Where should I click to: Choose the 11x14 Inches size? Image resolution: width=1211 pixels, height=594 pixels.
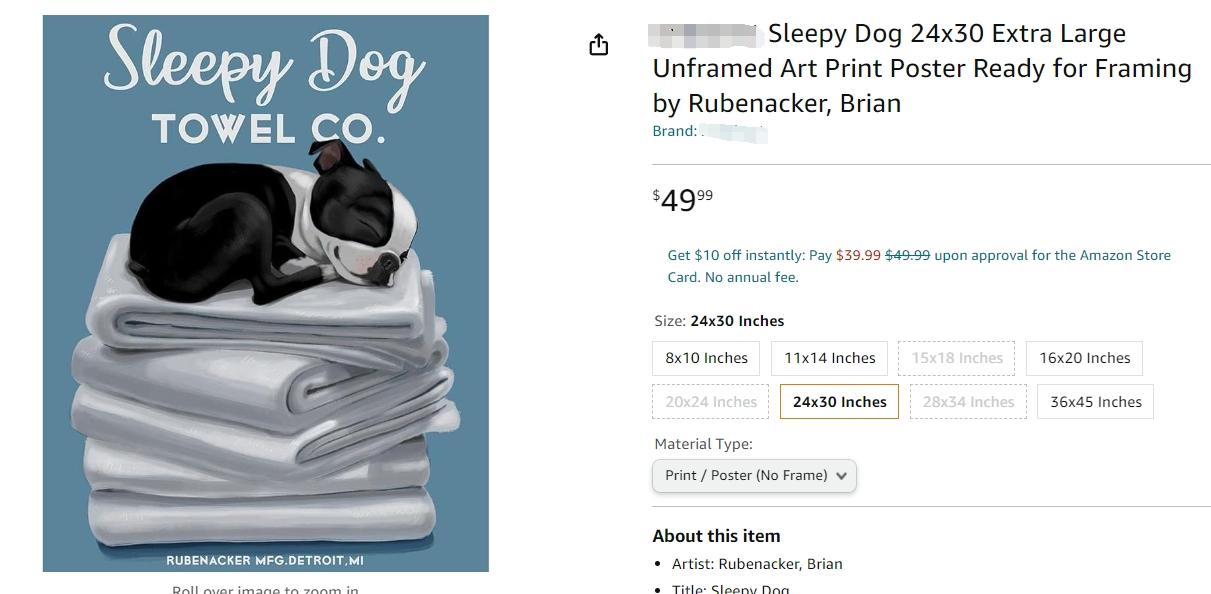829,358
